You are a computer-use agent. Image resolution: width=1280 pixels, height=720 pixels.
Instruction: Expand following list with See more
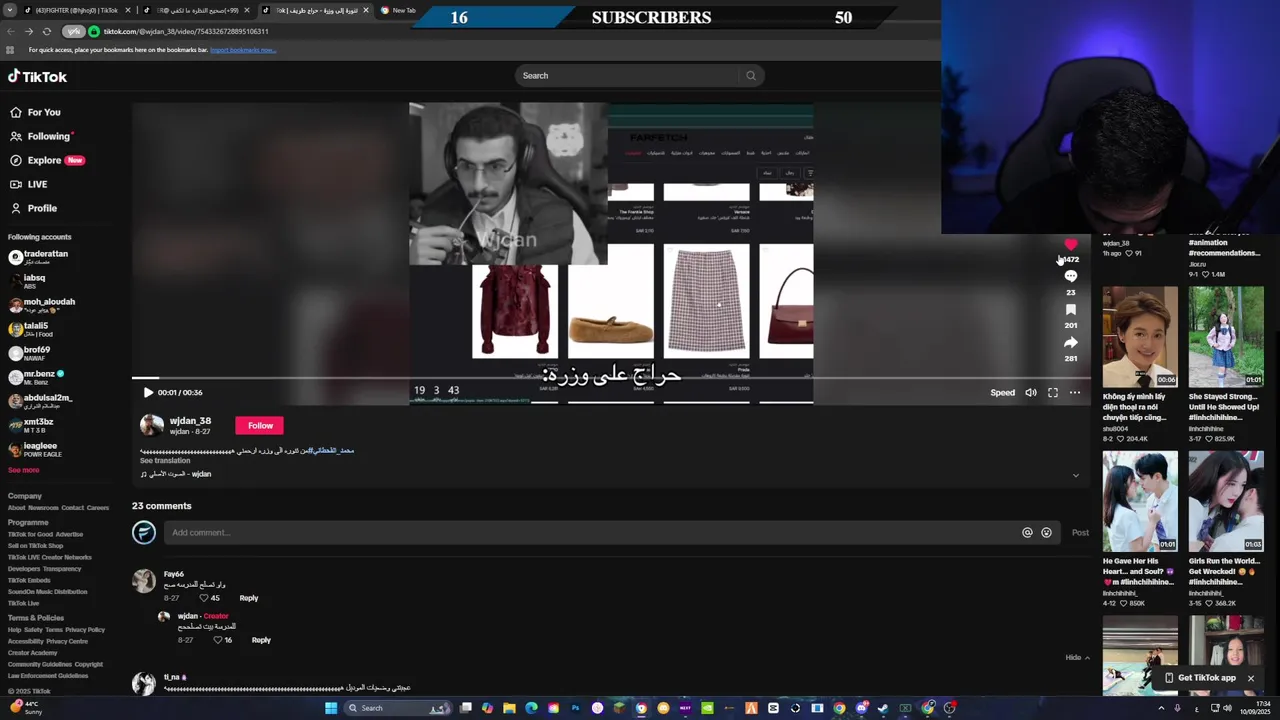24,470
